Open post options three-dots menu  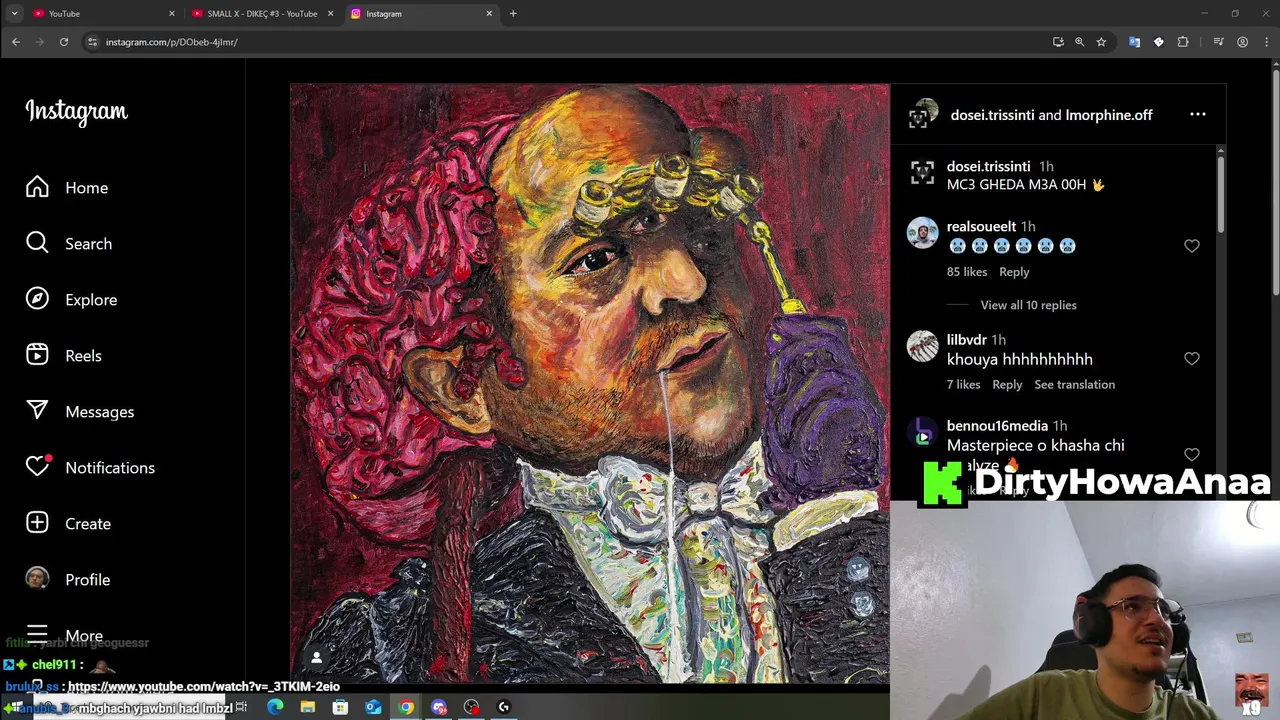[x=1197, y=115]
